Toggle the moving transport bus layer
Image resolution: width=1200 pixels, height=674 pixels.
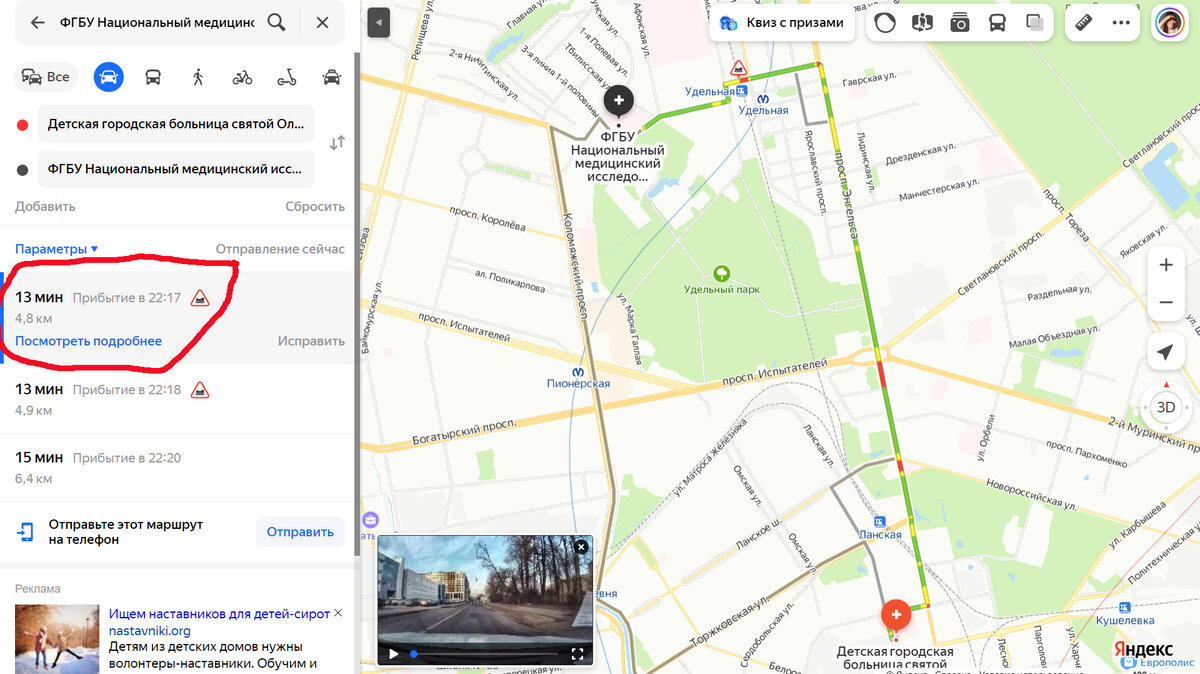[997, 23]
